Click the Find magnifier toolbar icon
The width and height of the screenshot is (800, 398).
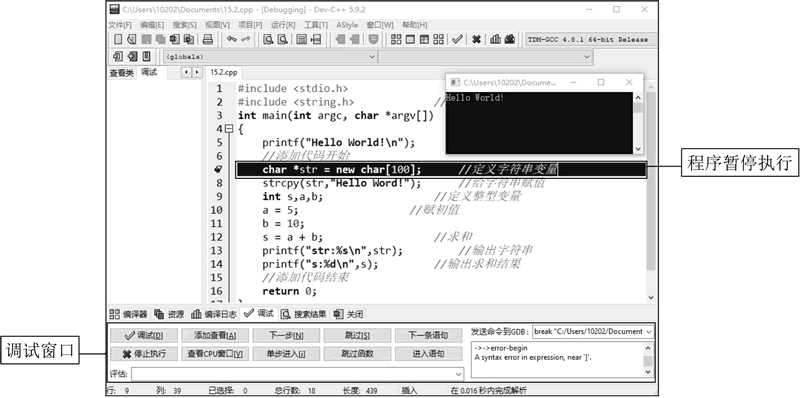267,39
